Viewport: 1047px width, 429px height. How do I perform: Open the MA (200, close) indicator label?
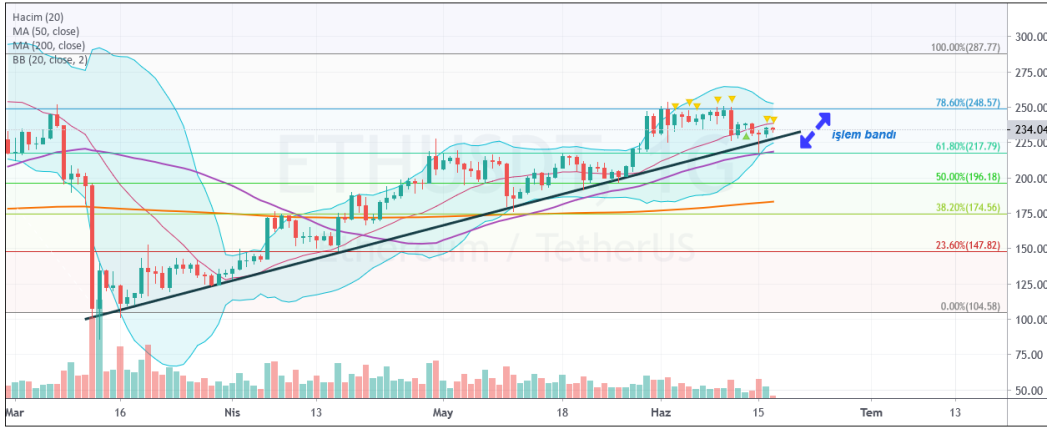48,45
